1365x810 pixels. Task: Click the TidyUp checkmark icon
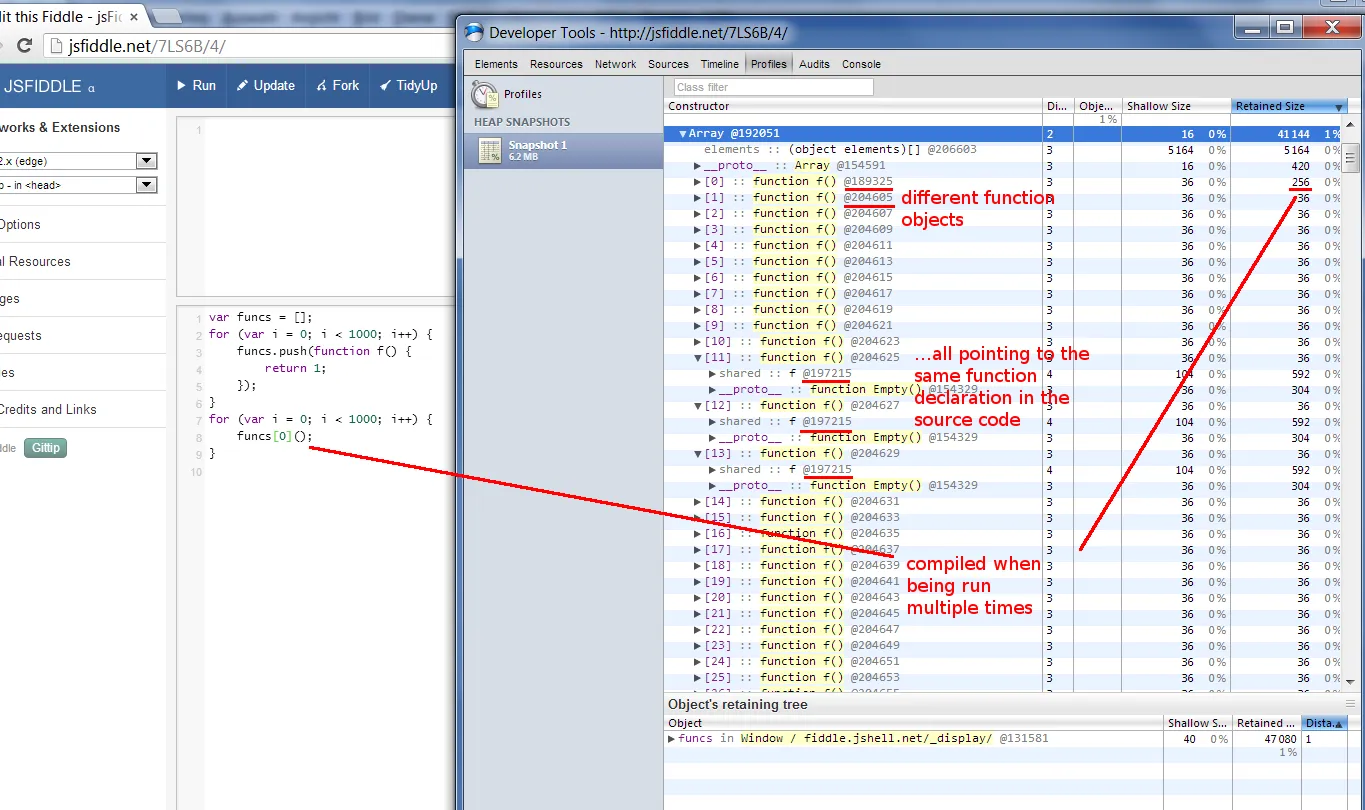(385, 86)
